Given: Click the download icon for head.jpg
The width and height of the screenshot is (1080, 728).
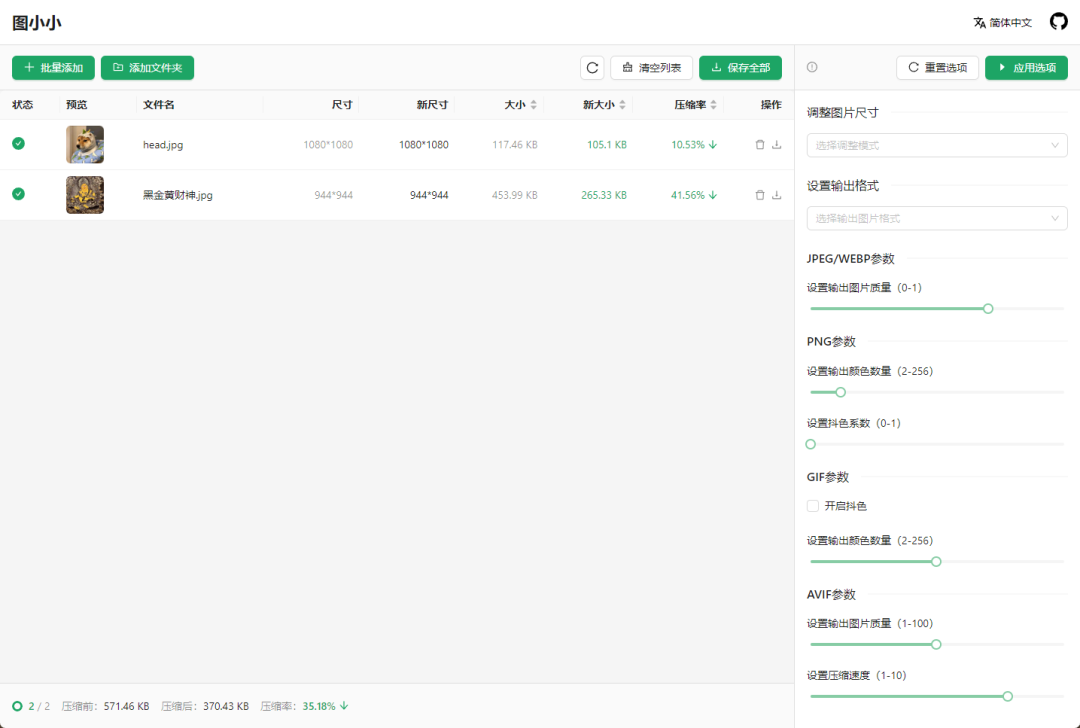Looking at the screenshot, I should 778,144.
